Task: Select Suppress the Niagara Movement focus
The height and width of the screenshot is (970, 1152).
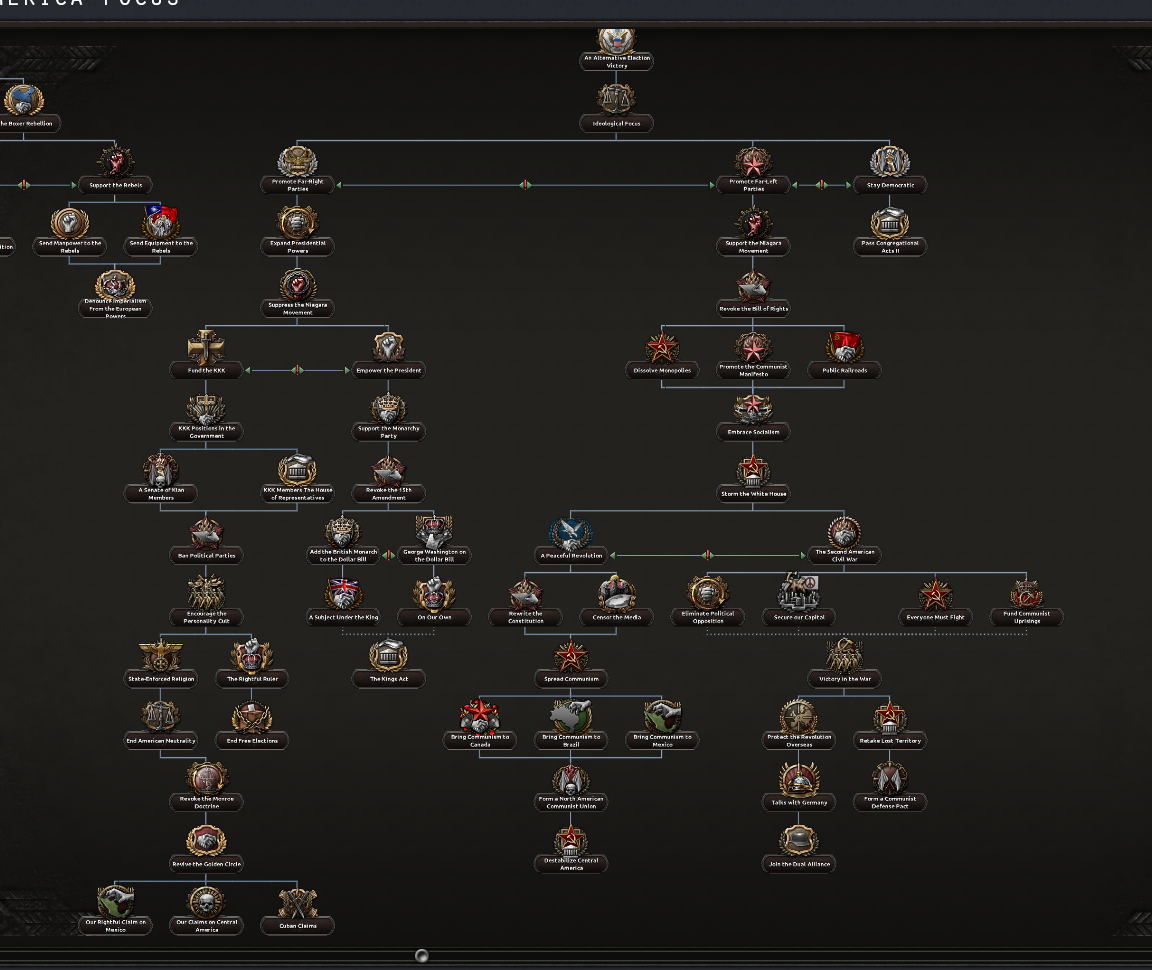Action: (x=298, y=294)
